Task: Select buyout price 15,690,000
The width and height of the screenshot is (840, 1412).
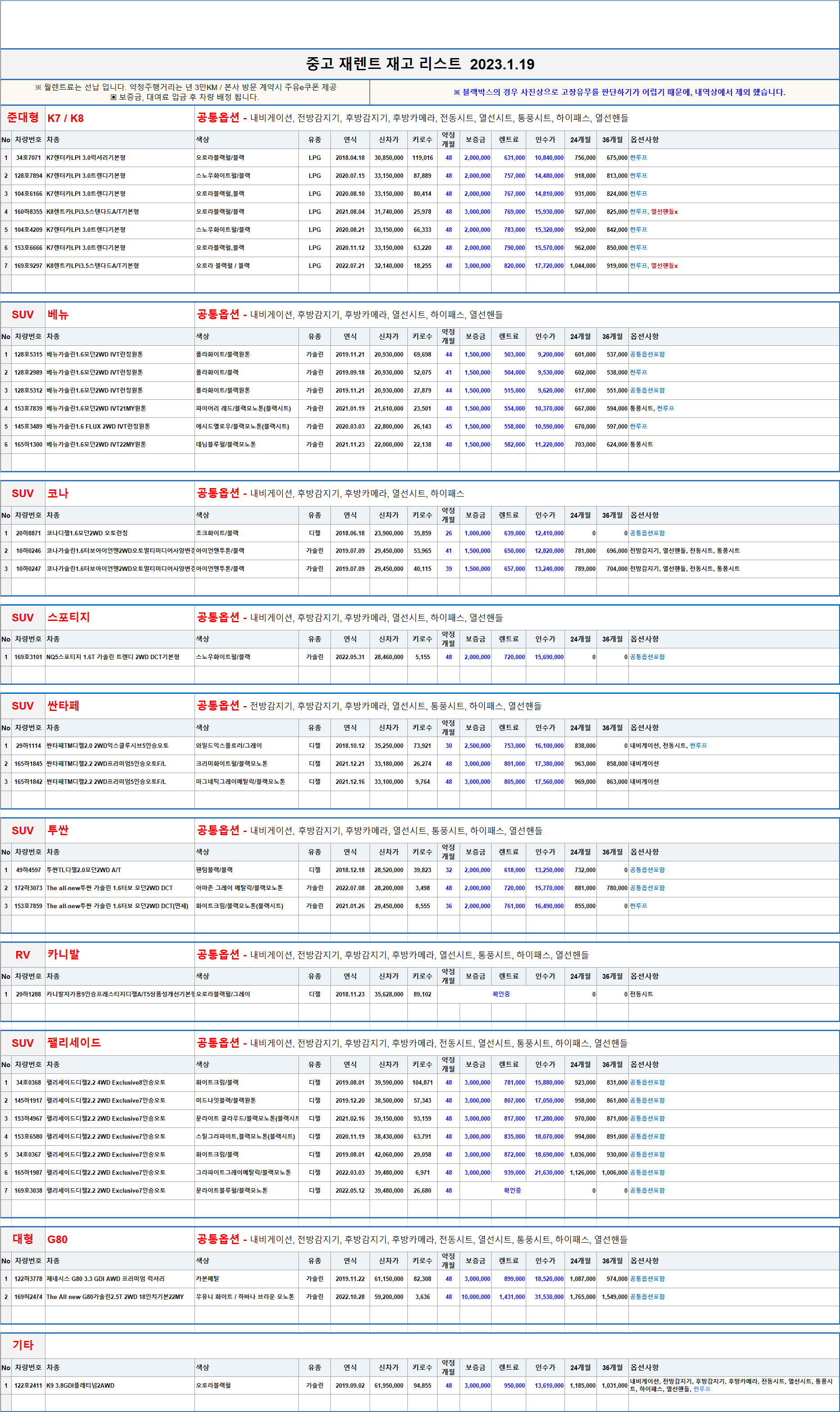Action: (x=548, y=657)
